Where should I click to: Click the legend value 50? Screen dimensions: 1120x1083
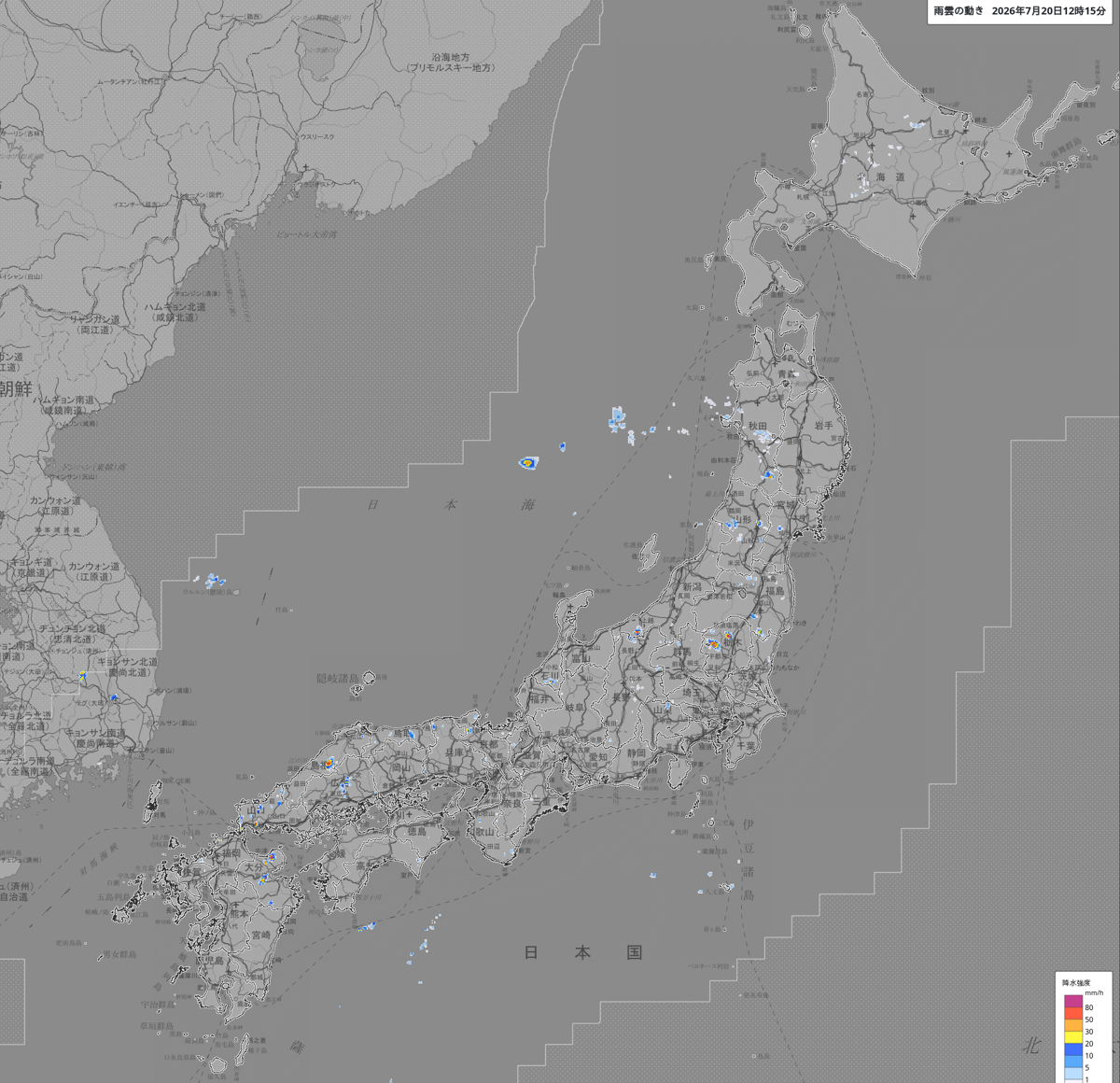point(1089,1020)
